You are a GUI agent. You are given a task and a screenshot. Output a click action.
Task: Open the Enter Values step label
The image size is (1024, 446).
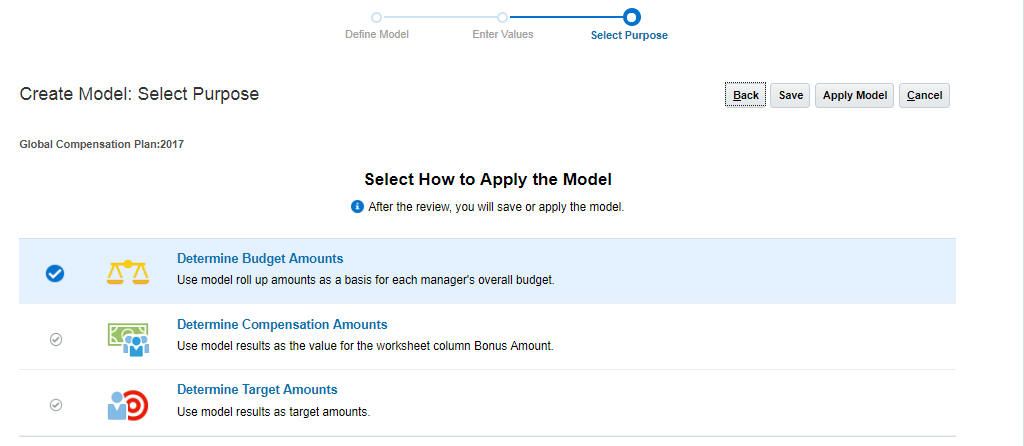(503, 35)
